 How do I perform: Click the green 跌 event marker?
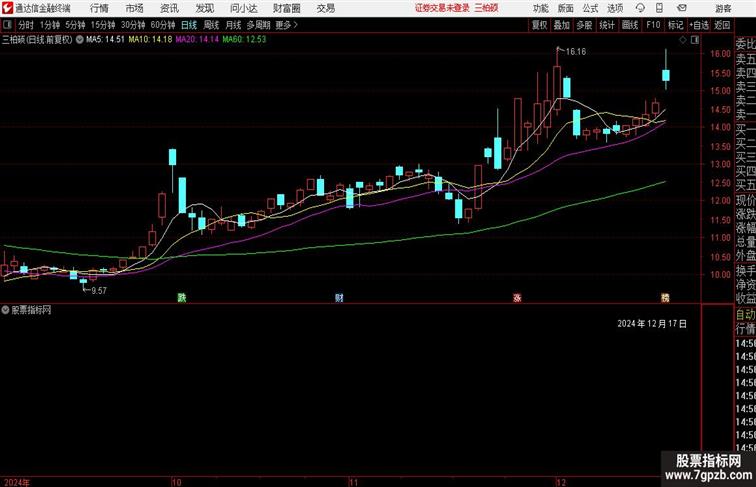click(182, 298)
